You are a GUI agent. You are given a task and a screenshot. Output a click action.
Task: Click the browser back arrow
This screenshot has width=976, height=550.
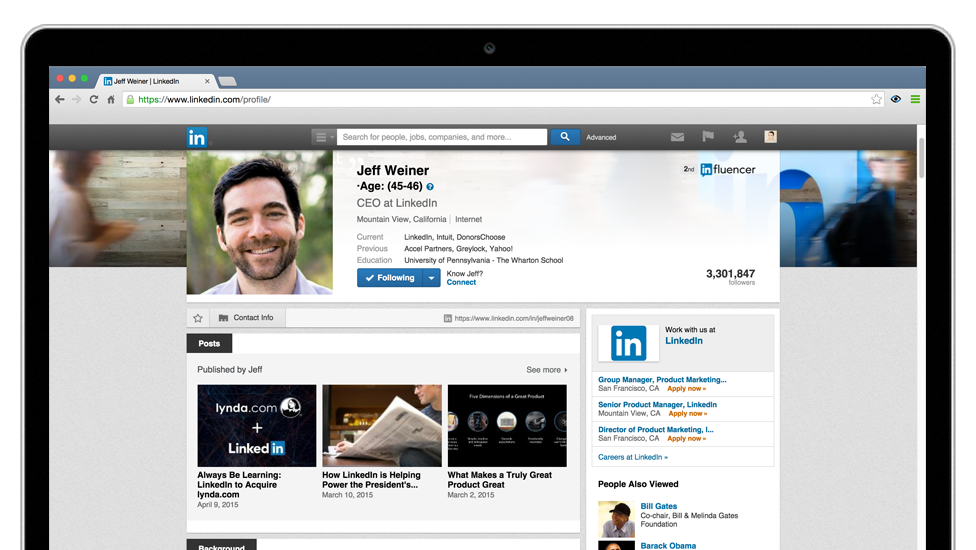(60, 100)
